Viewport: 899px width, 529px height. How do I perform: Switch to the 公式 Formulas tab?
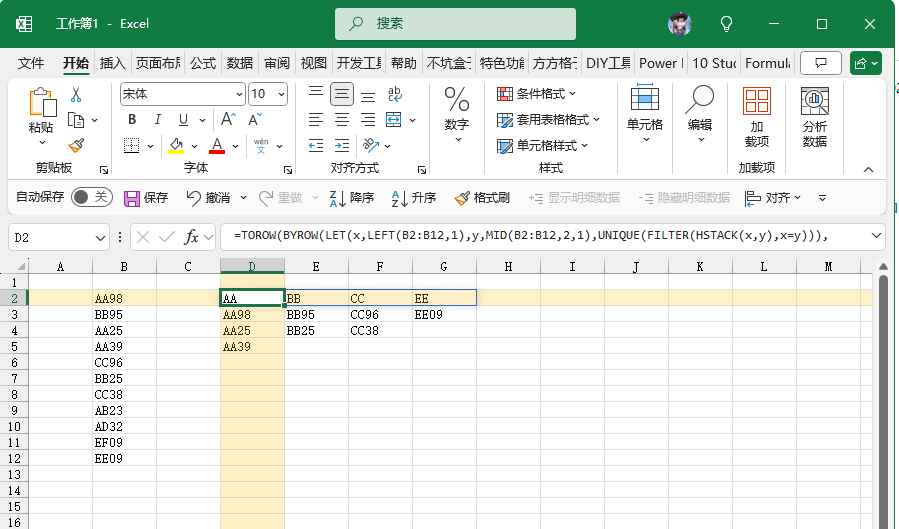click(203, 63)
